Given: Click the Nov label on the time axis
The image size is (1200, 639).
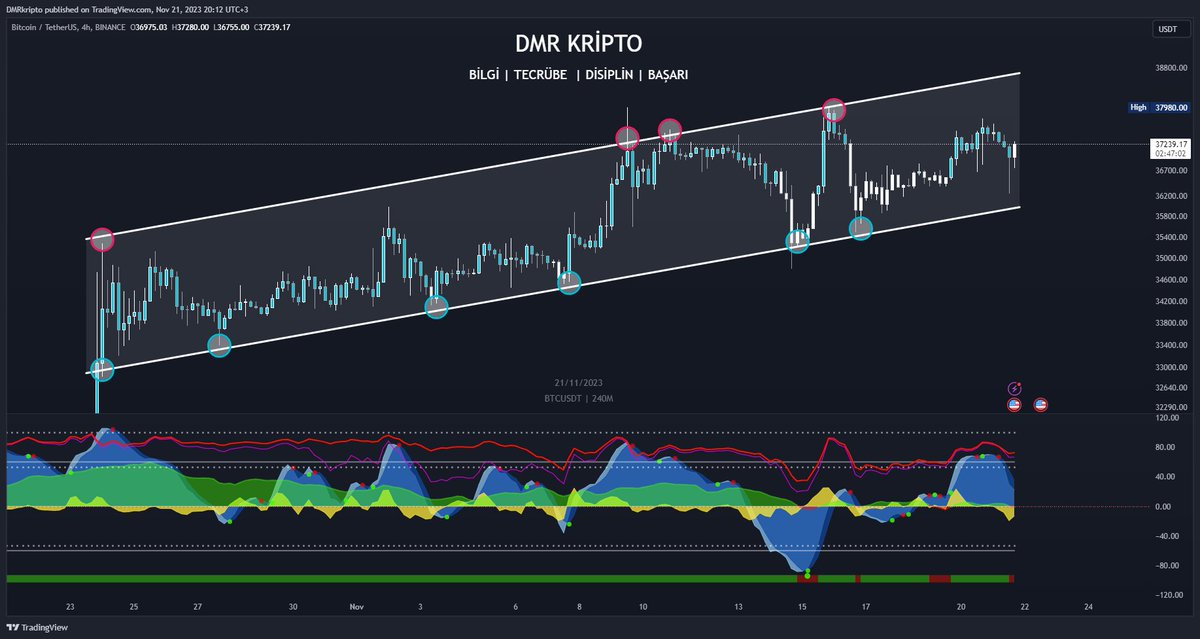Looking at the screenshot, I should click(357, 606).
